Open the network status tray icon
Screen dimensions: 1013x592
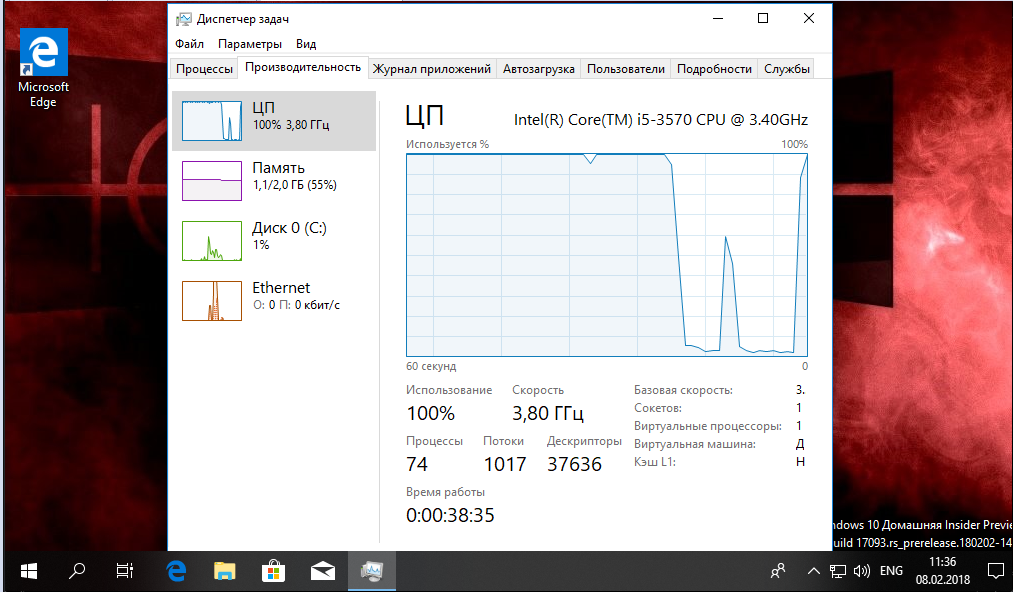coord(838,571)
